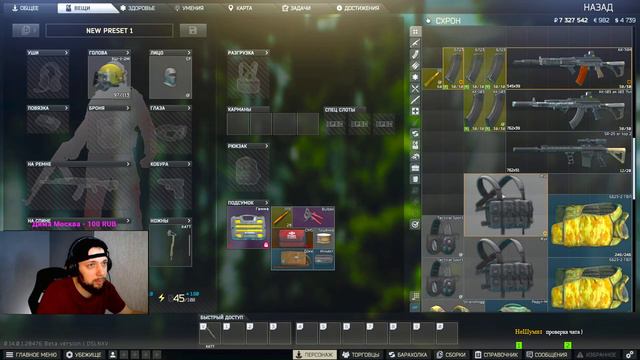This screenshot has width=640, height=360.
Task: Click quick access slot holding the hatchet
Action: tap(210, 333)
